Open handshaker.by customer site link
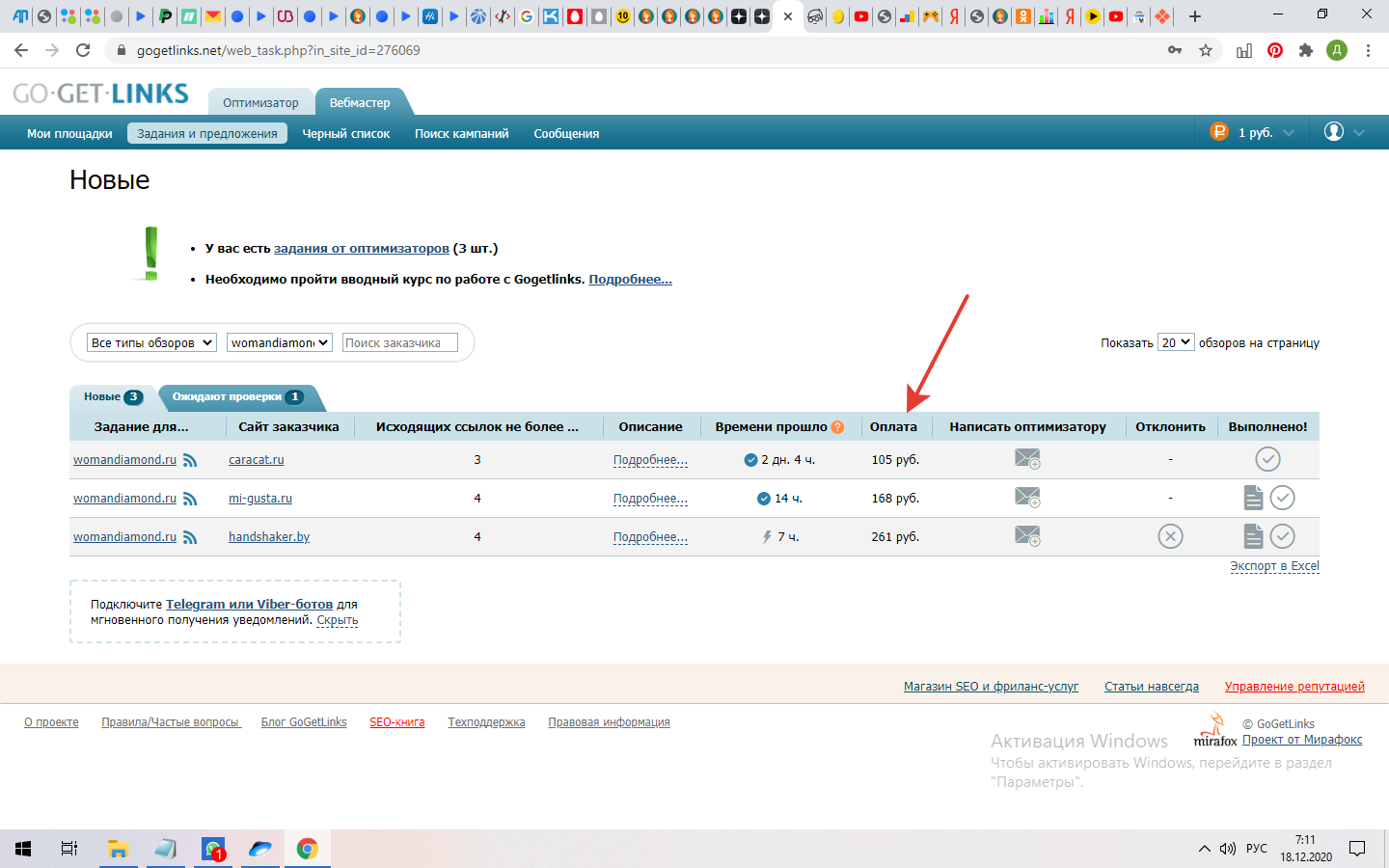1389x868 pixels. [269, 537]
